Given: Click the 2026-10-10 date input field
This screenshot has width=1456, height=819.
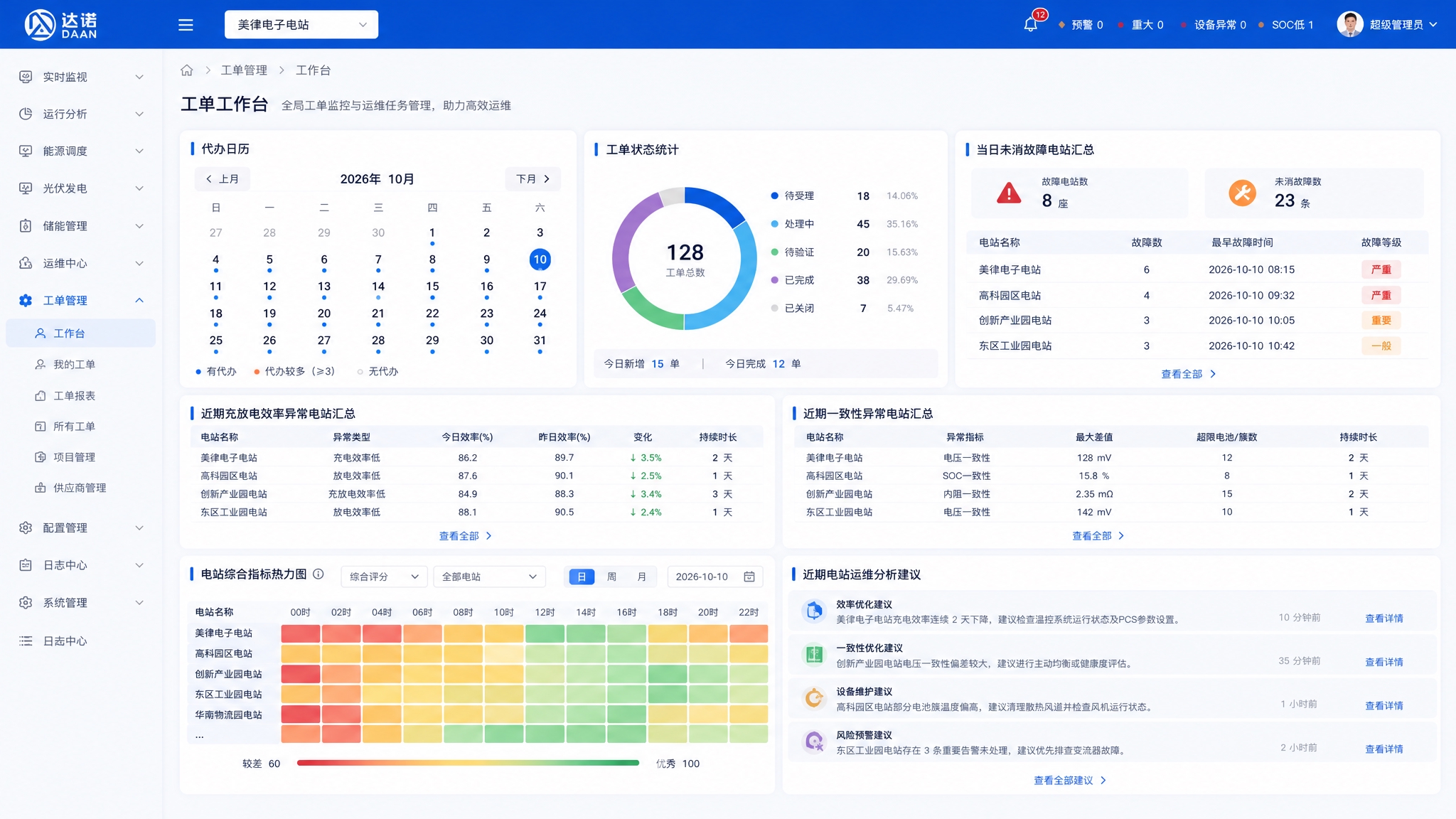Looking at the screenshot, I should tap(715, 577).
